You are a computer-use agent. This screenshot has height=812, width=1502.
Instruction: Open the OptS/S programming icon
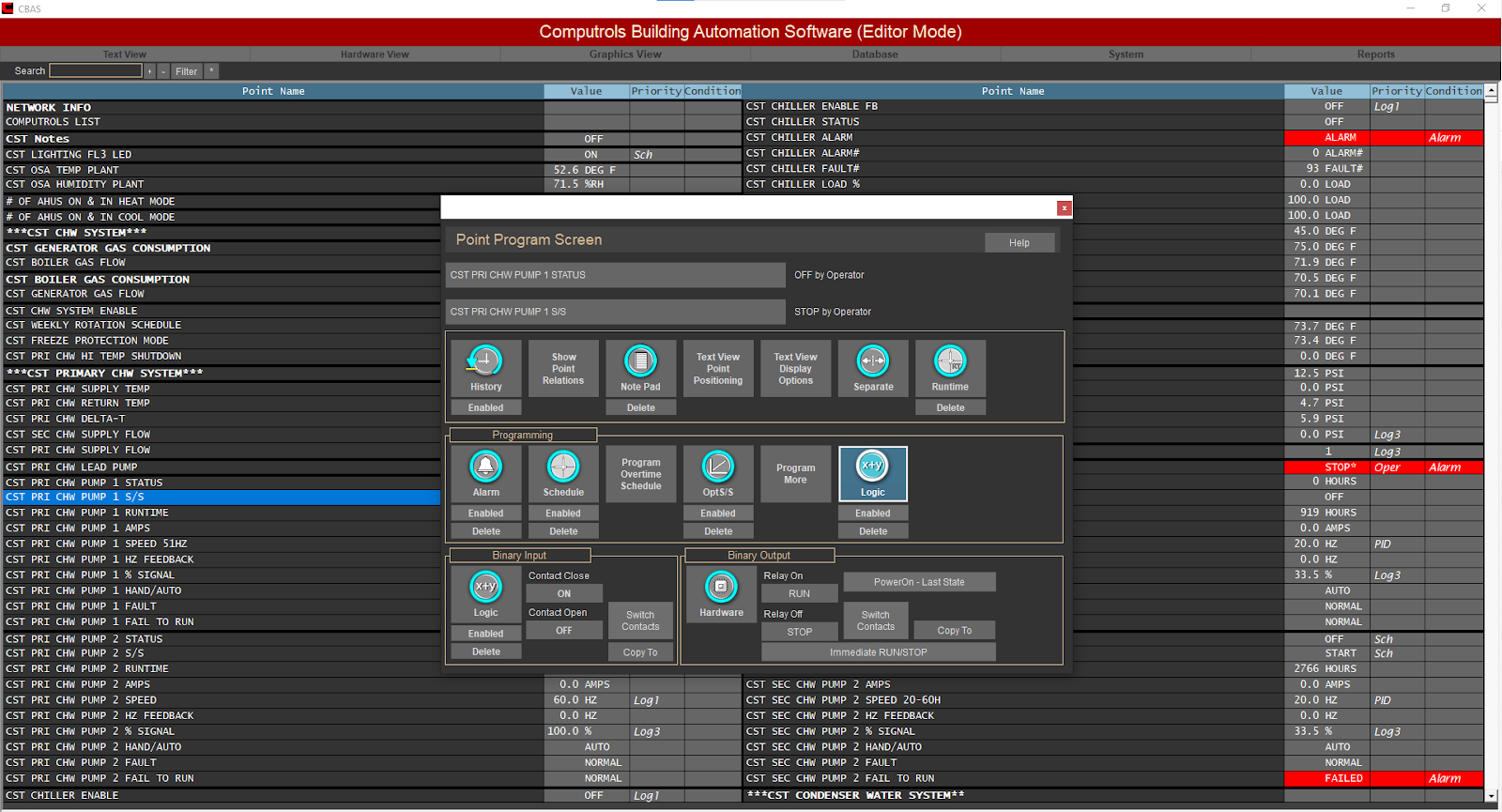point(718,473)
